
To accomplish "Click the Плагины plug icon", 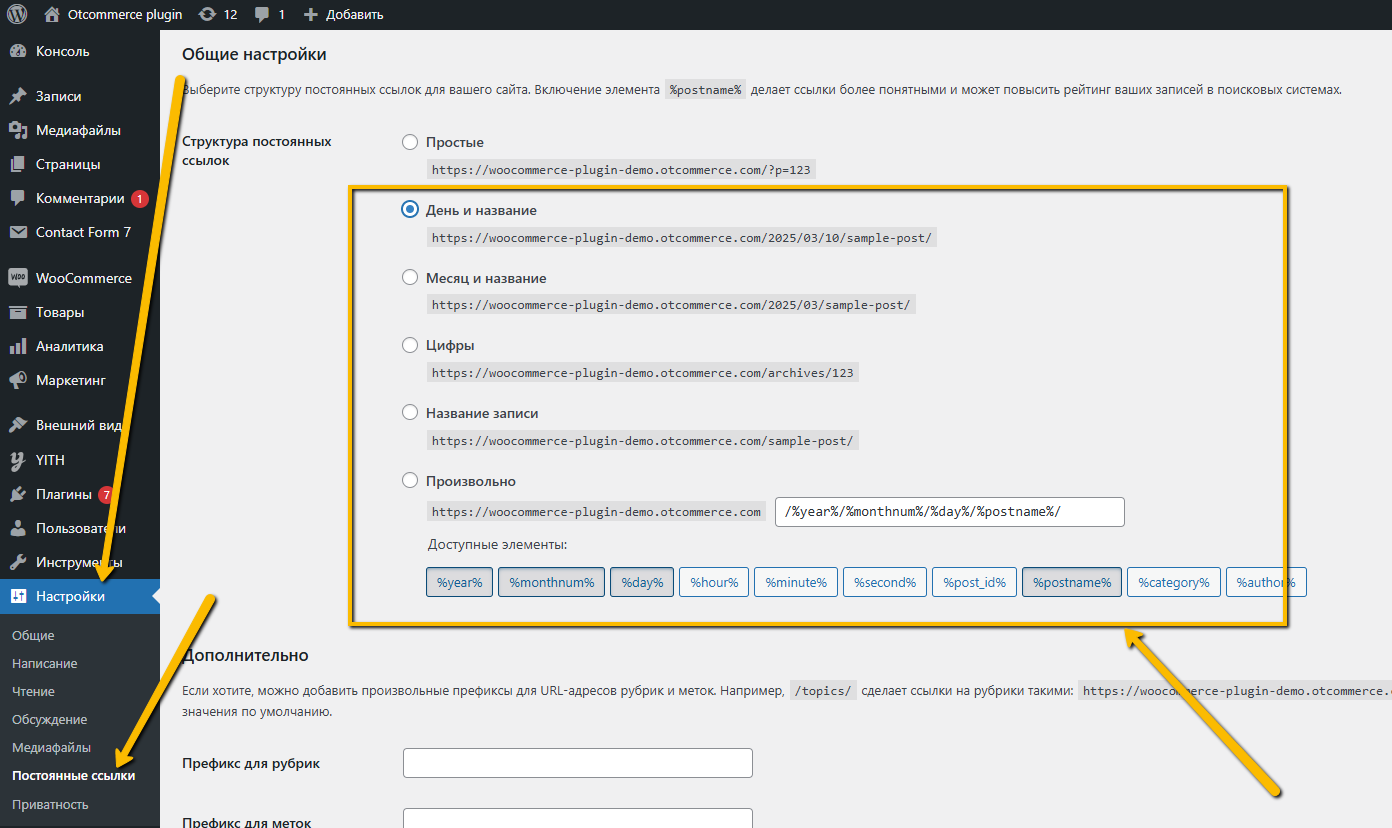I will [x=18, y=494].
